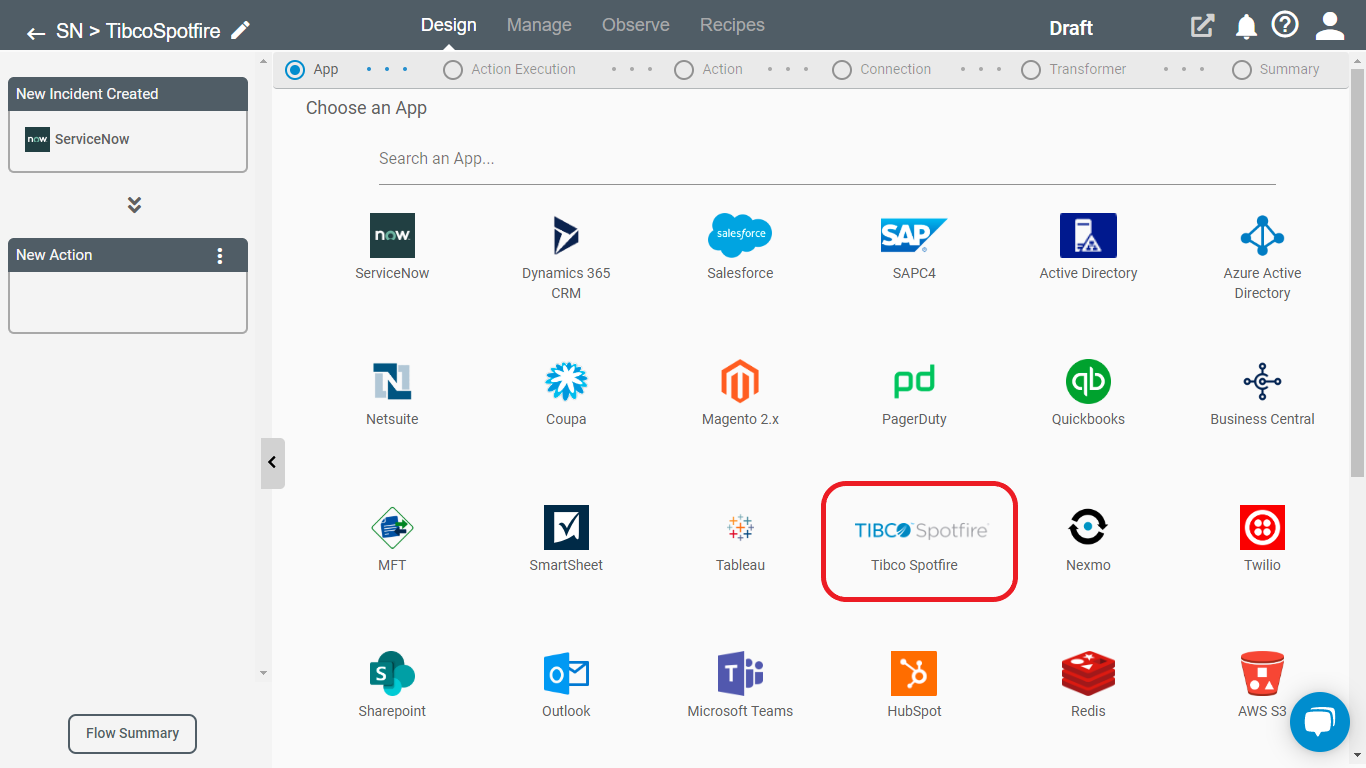Select the Tableau app icon
Screen dimensions: 1366x768
740,527
